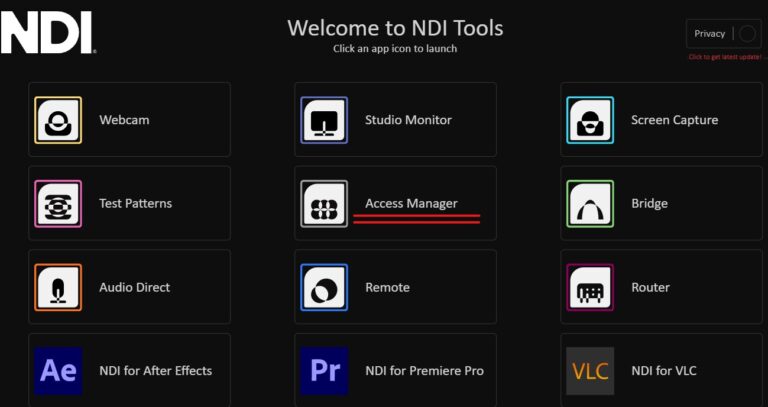Click the After Effects Ae icon
The width and height of the screenshot is (768, 407).
click(x=58, y=371)
